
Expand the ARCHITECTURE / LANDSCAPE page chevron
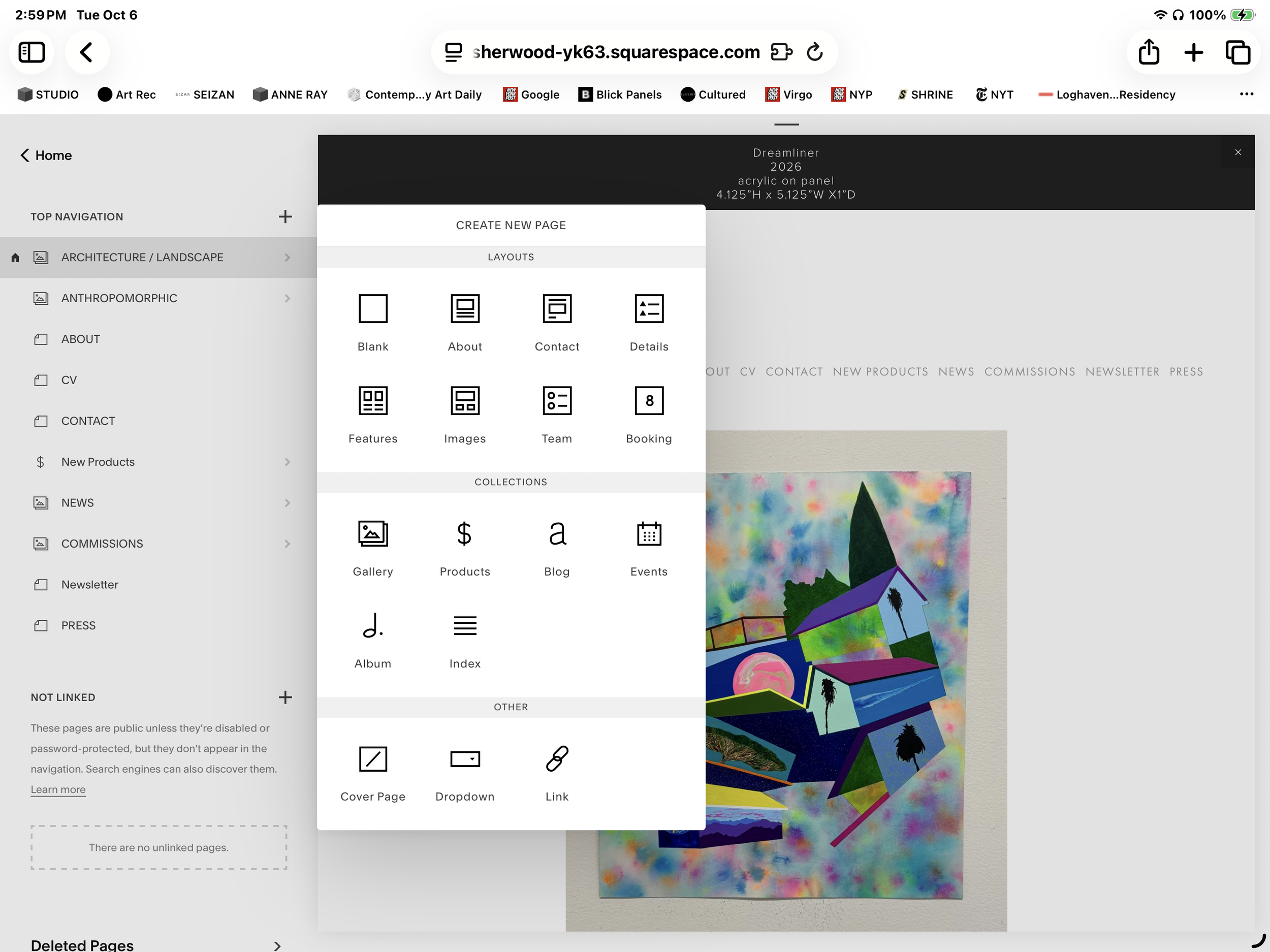pos(287,257)
